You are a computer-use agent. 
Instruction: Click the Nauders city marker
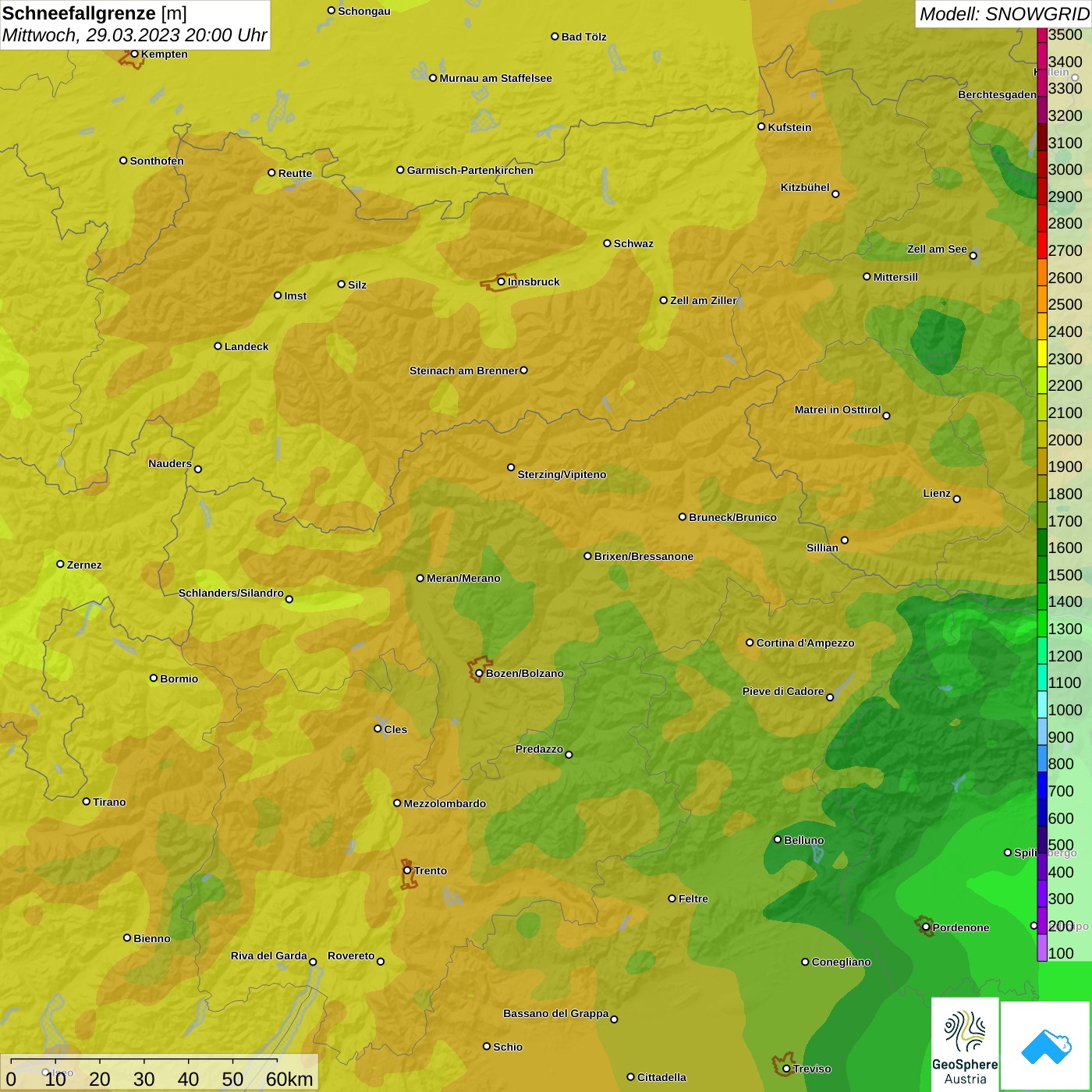(198, 470)
